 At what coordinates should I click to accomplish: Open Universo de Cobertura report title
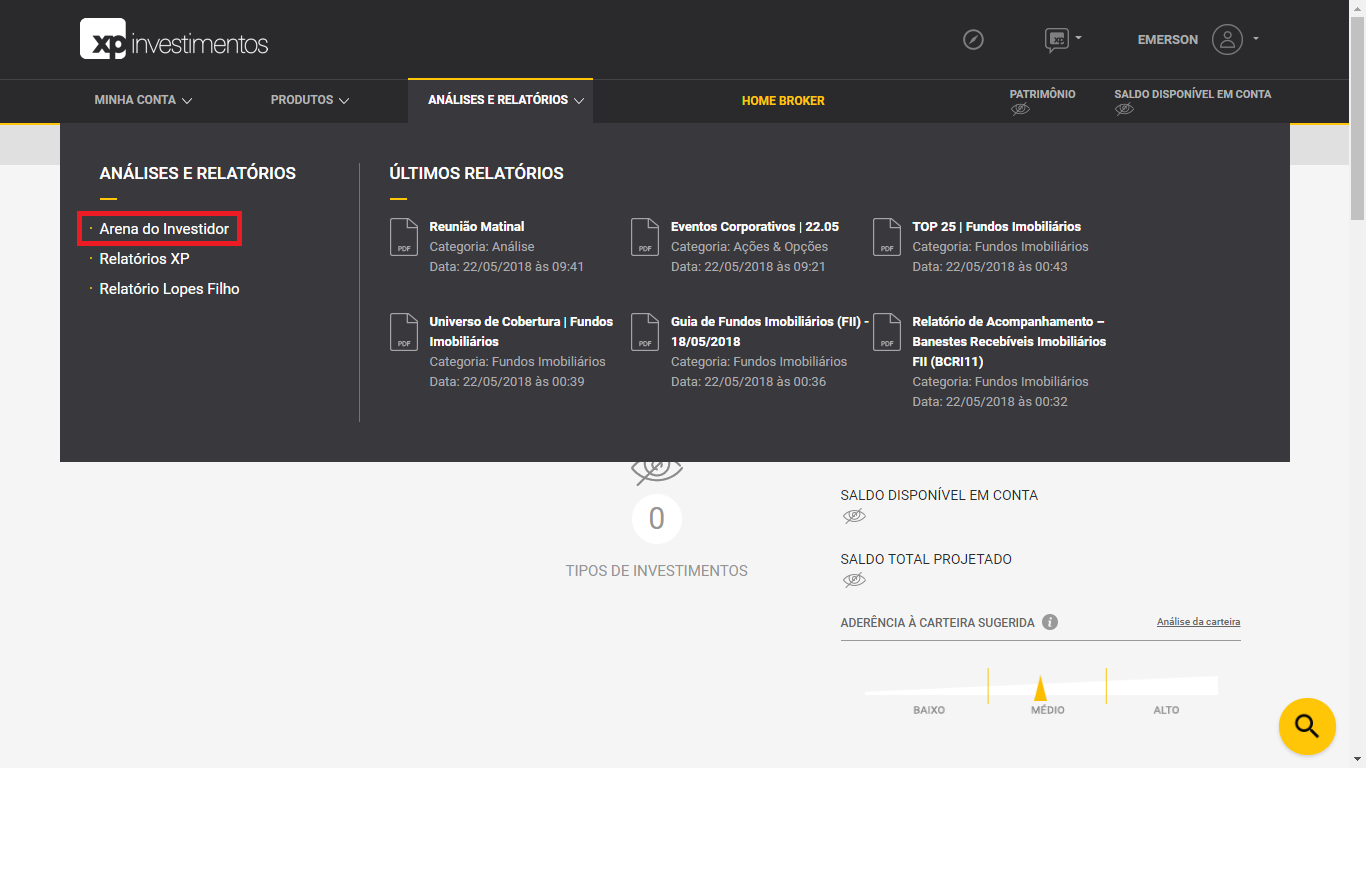(x=521, y=332)
